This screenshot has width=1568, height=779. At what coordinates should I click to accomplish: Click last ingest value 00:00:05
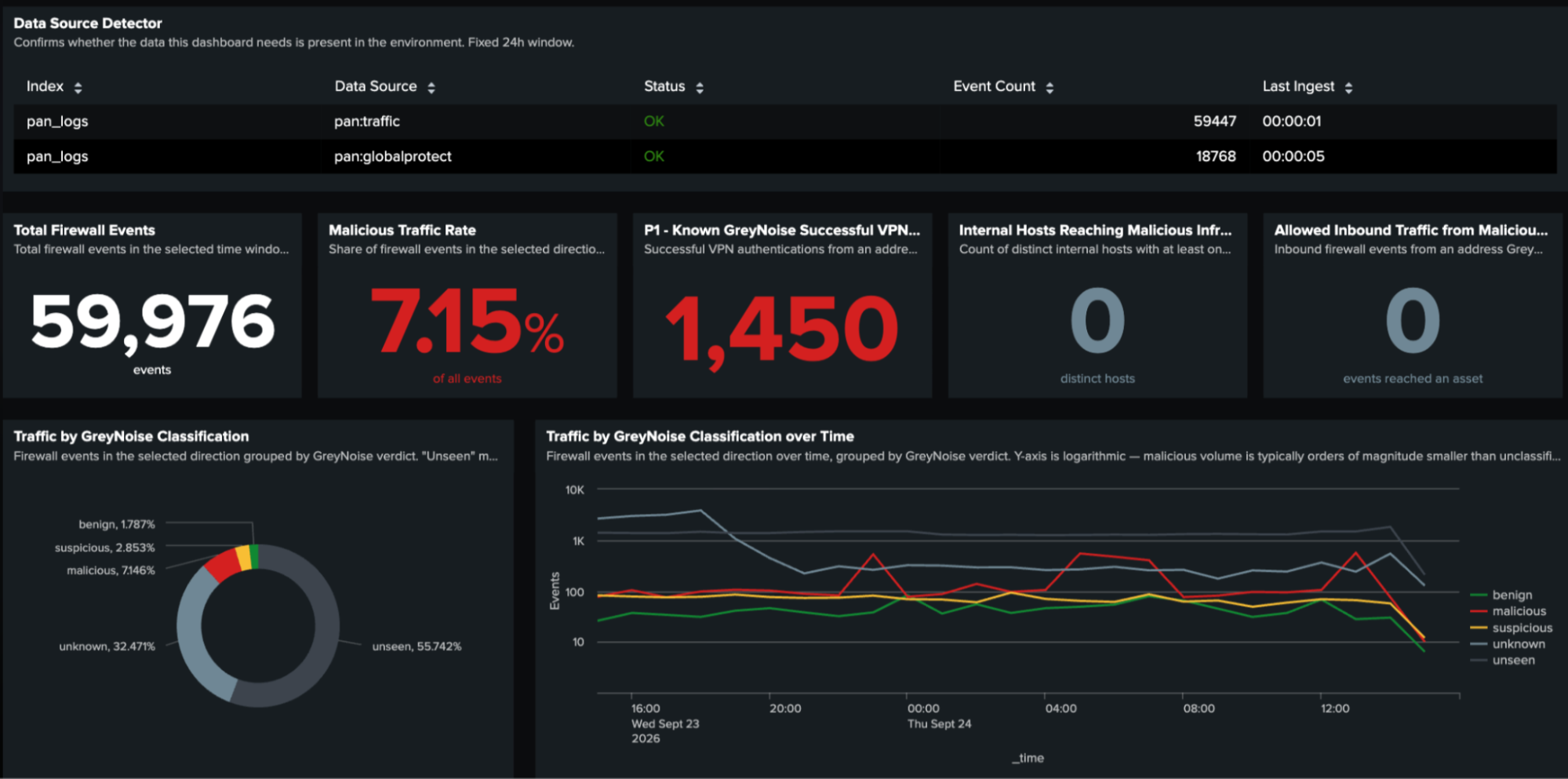tap(1293, 157)
